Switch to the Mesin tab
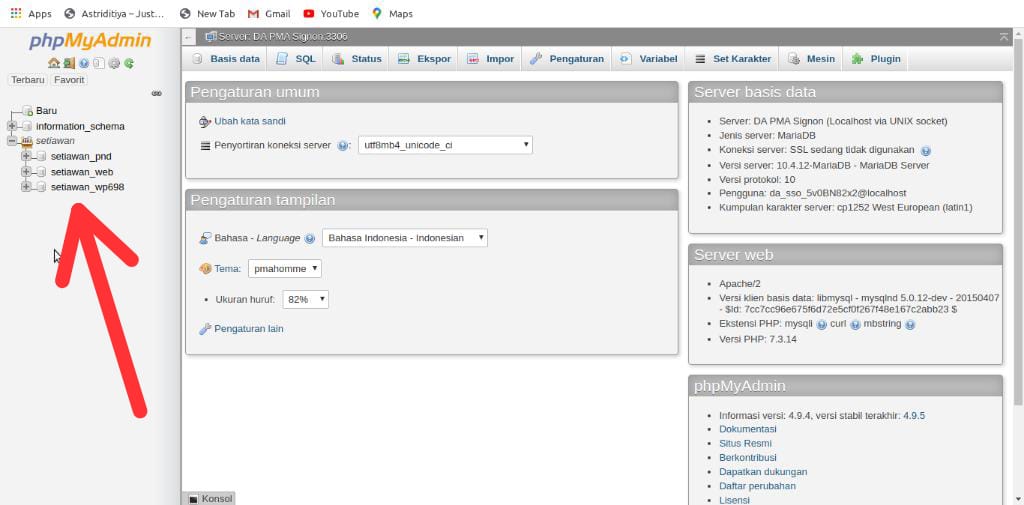This screenshot has width=1024, height=505. coord(811,59)
